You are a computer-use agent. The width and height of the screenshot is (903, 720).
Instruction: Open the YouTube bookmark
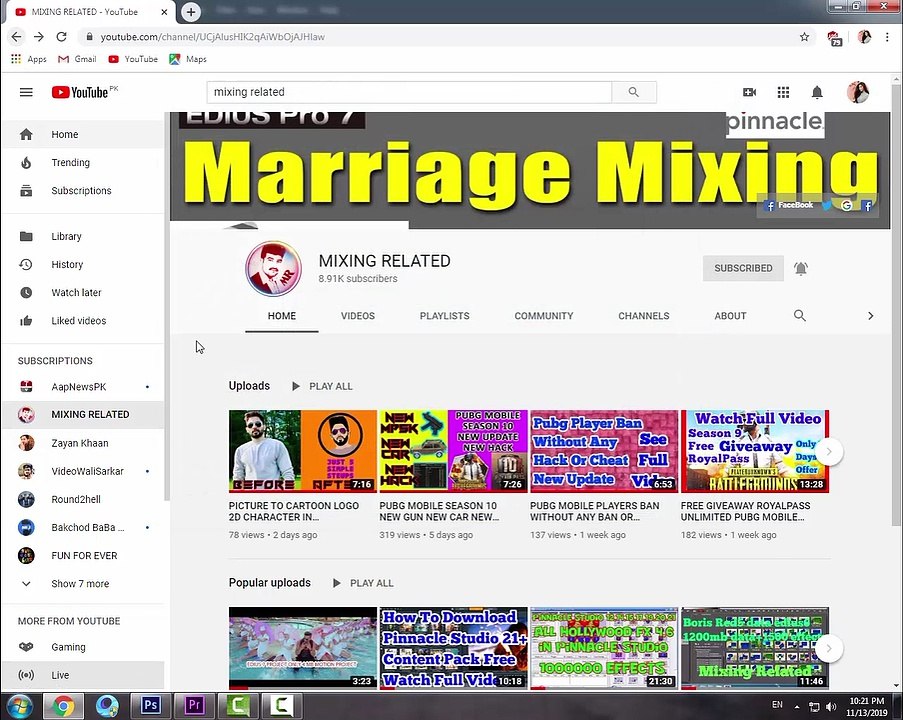coord(133,59)
